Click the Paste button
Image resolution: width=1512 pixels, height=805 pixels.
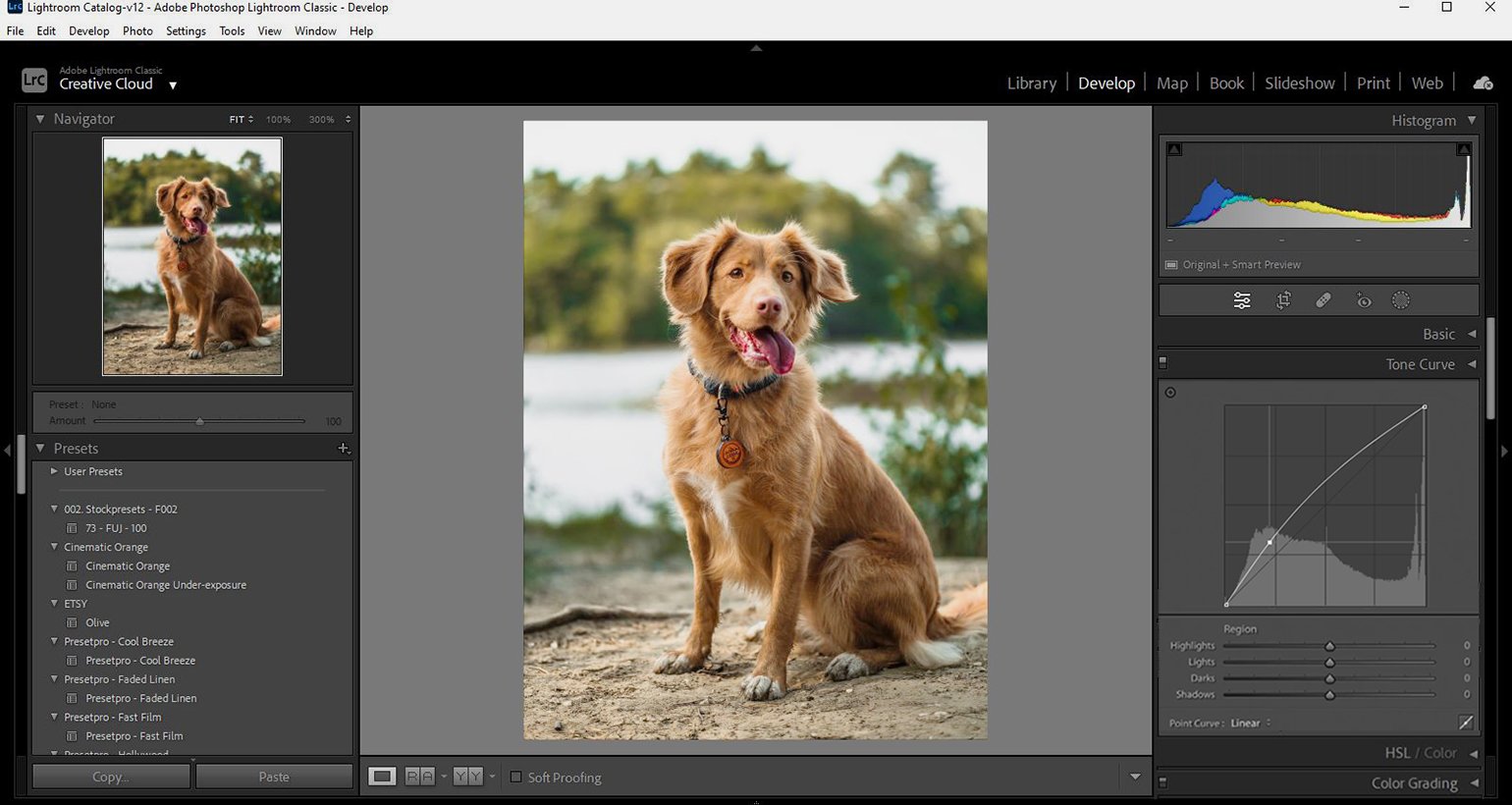point(274,777)
